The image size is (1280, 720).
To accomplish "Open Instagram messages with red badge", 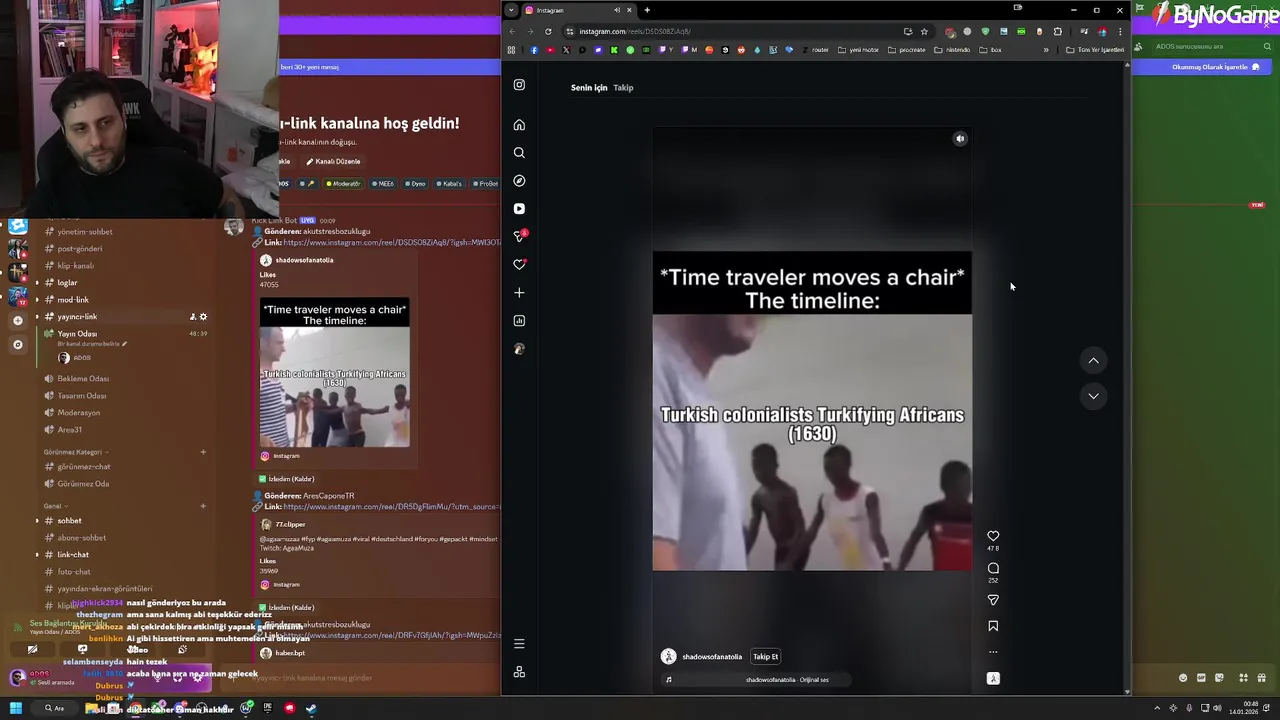I will [x=519, y=236].
